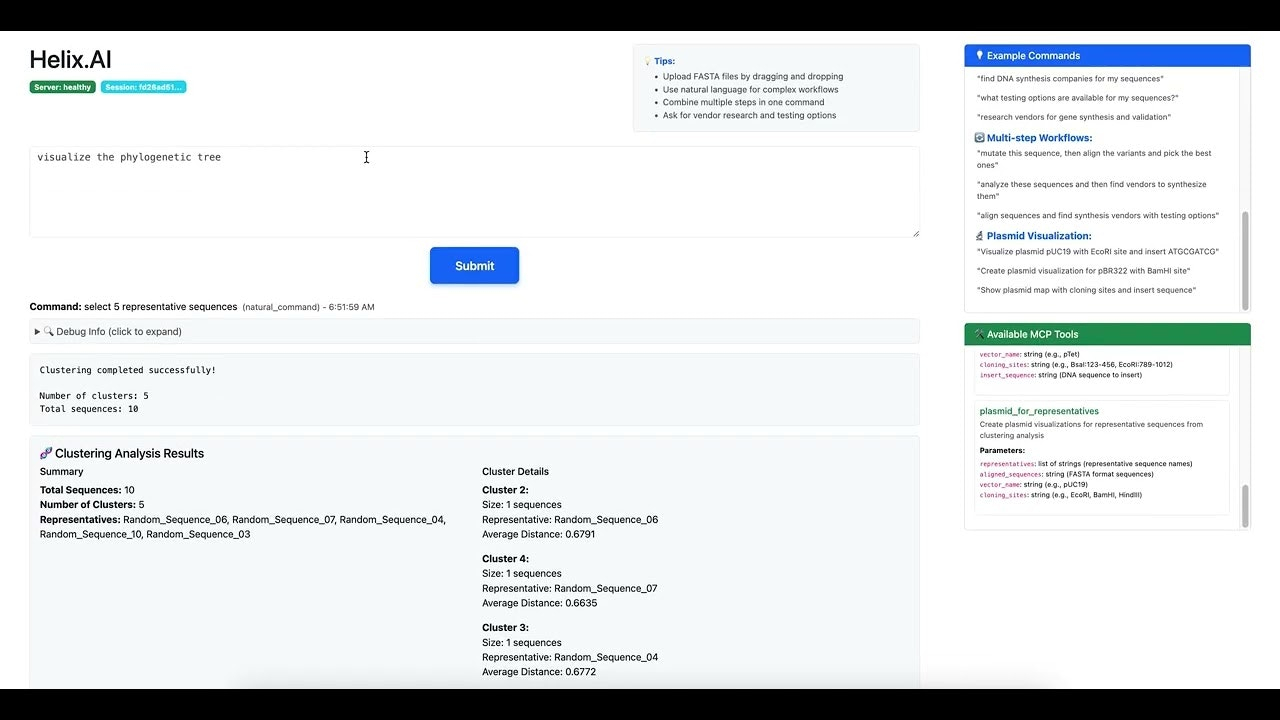
Task: Click the plasmid_for_representatives tool title
Action: point(1039,411)
